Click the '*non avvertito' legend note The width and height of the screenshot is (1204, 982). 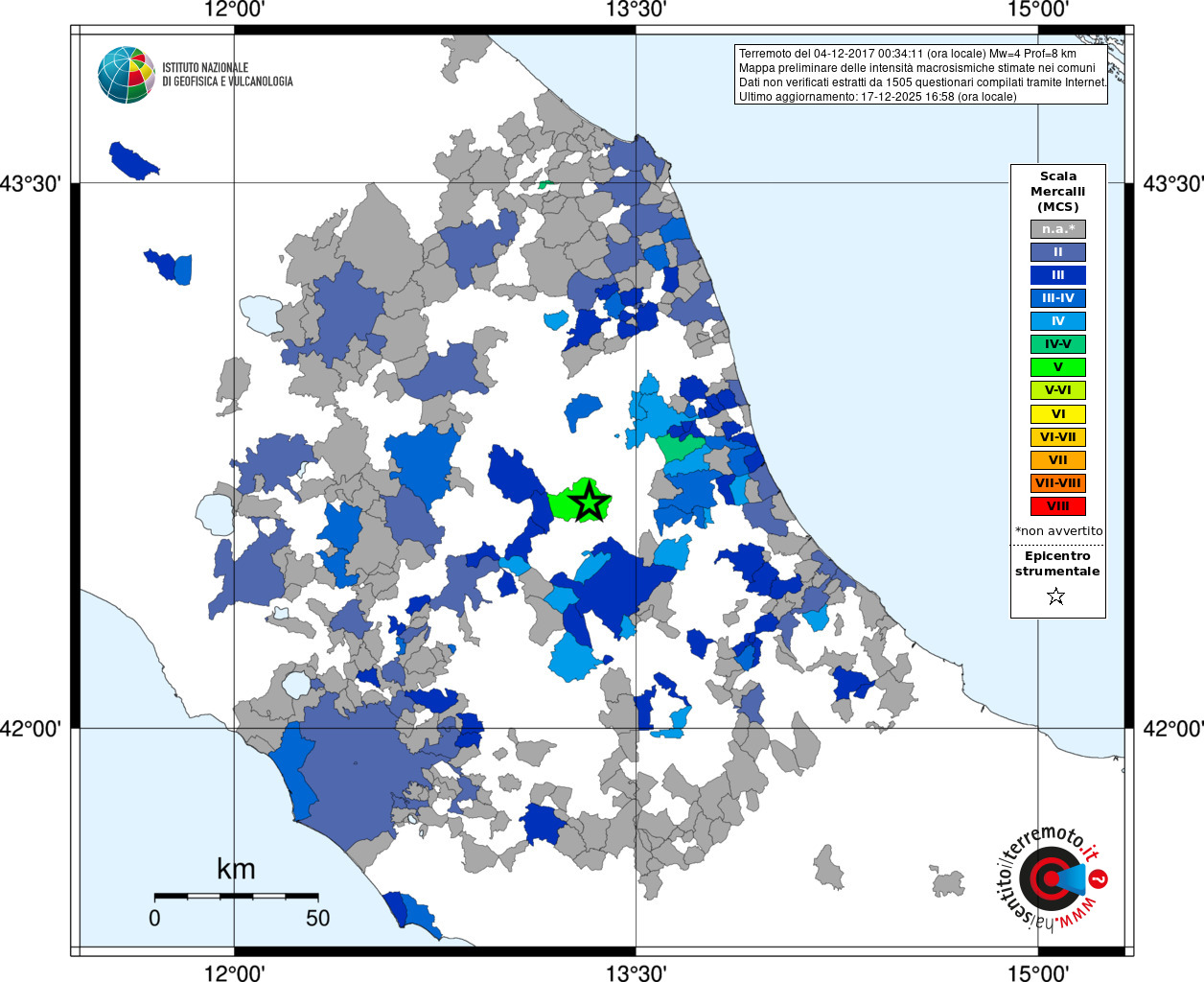pos(1058,531)
